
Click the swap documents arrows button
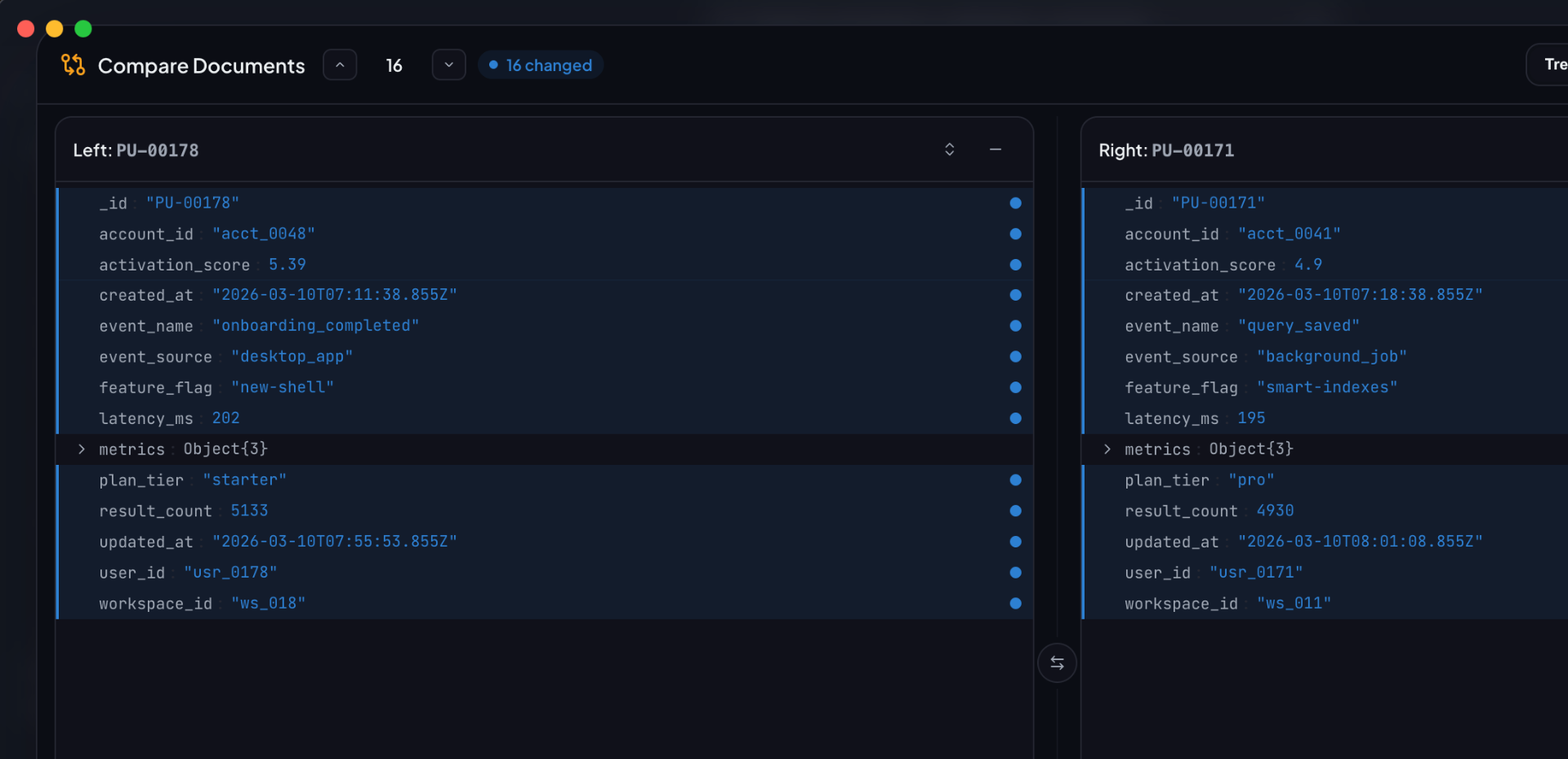[1057, 663]
